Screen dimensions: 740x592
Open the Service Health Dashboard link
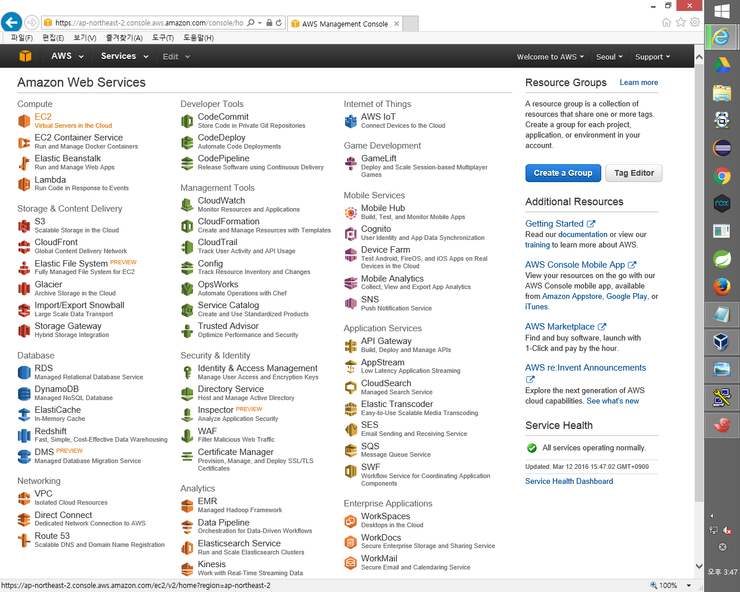click(x=569, y=481)
